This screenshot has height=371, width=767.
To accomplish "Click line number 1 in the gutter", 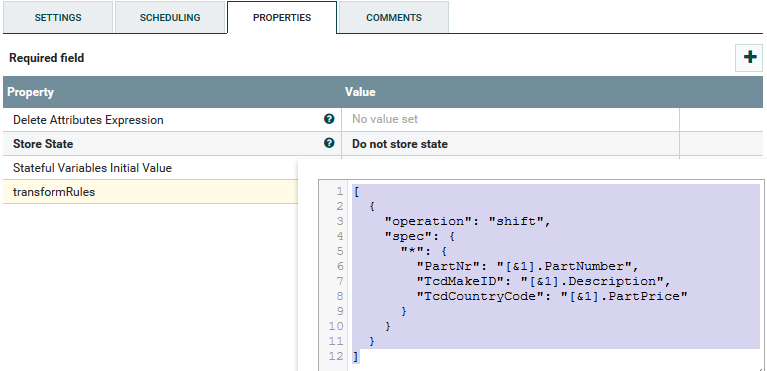I will point(339,191).
